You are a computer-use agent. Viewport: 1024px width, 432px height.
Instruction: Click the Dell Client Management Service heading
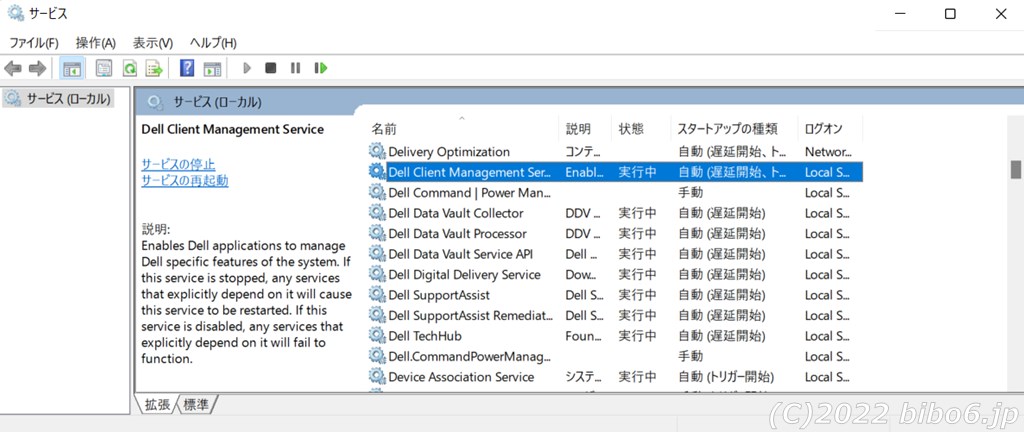232,129
